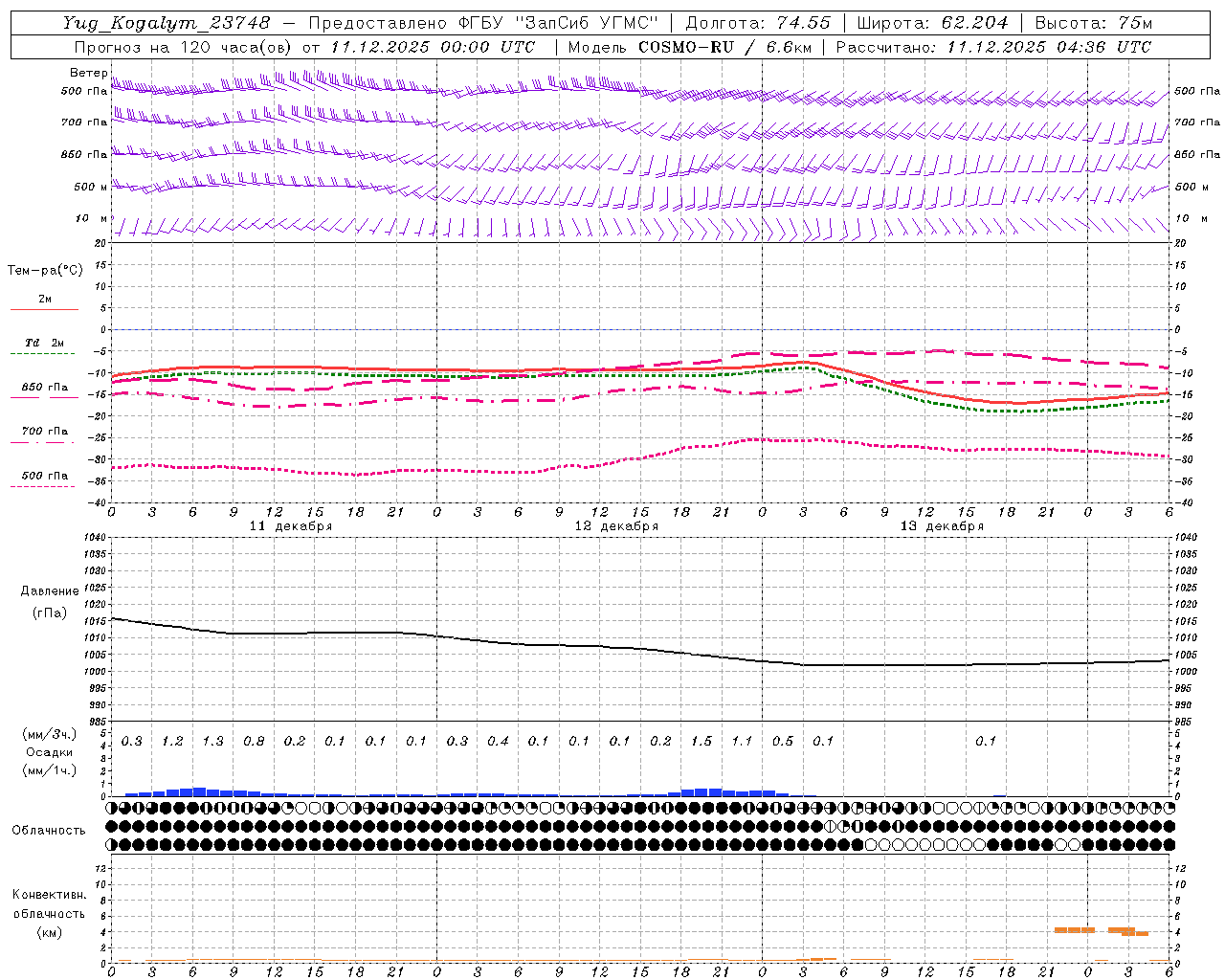The image size is (1225, 980).
Task: Click the Рассчитано: 11.12.2025 04:36 UTC text
Action: [x=993, y=47]
